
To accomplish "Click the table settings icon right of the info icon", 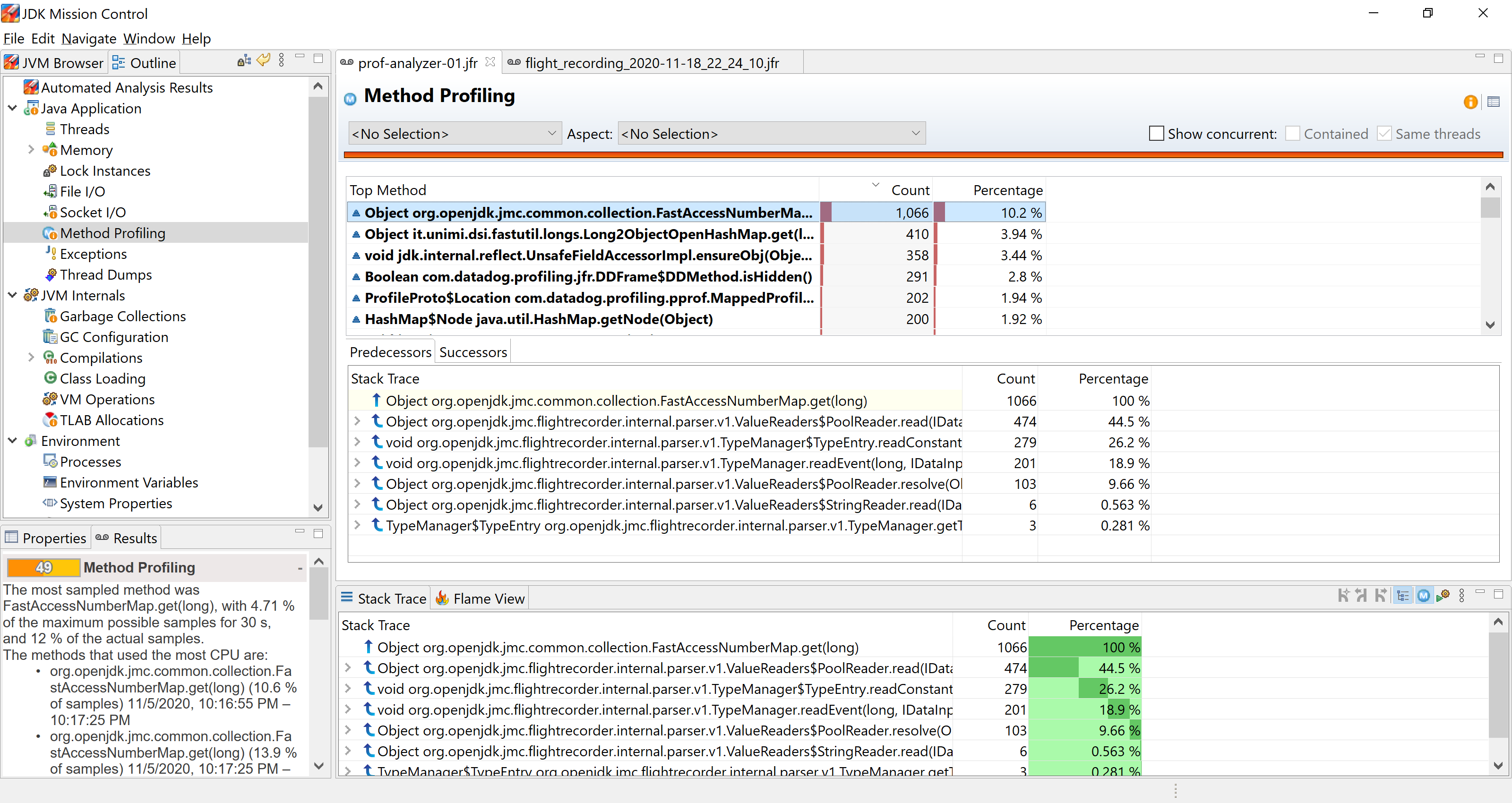I will point(1494,102).
